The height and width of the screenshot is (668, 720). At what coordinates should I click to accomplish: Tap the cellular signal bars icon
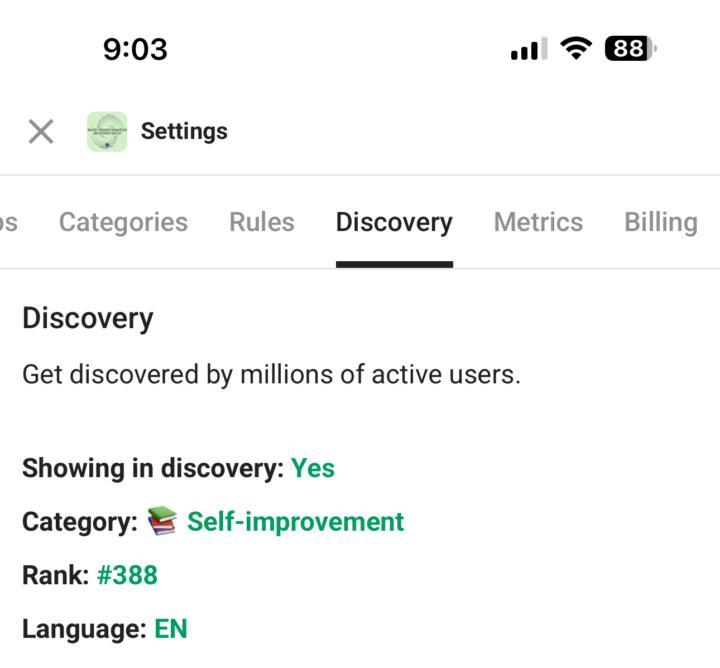point(526,49)
